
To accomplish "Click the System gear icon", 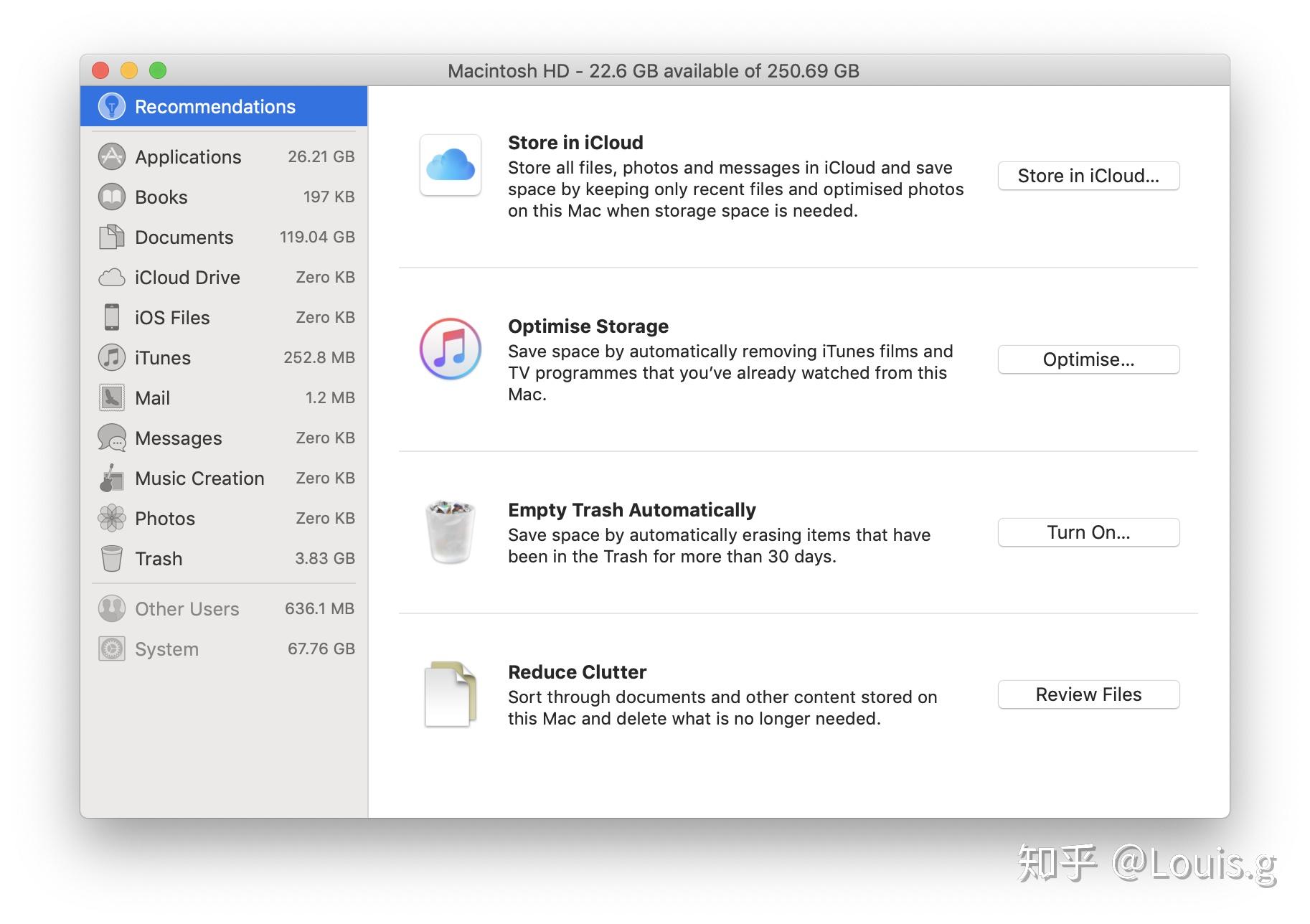I will (111, 649).
